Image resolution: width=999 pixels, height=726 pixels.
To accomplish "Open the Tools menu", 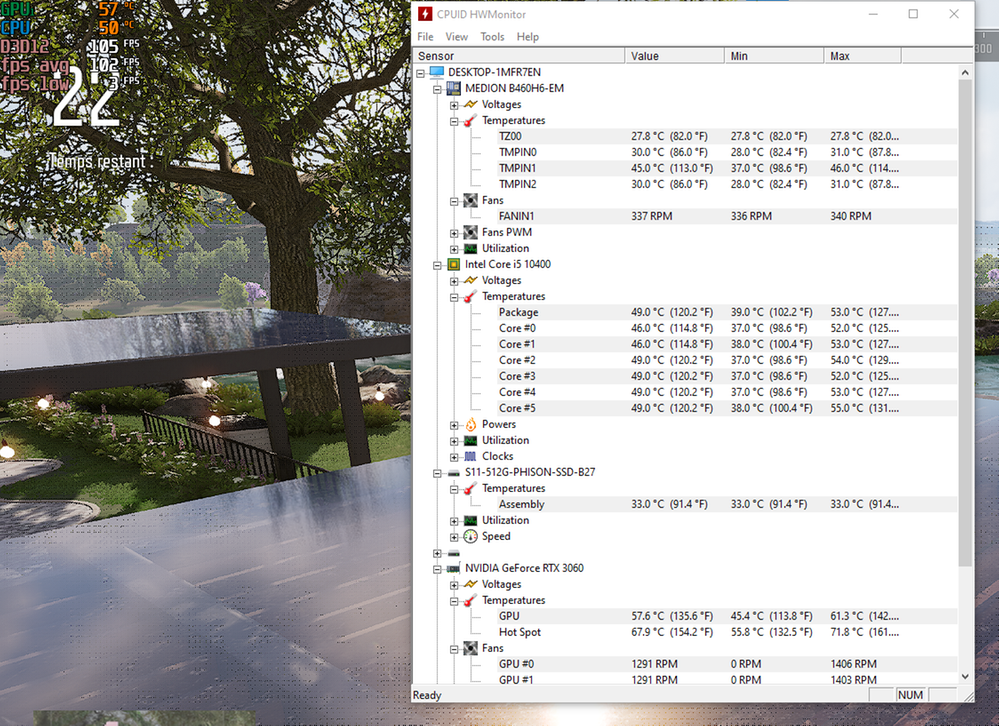I will point(492,37).
